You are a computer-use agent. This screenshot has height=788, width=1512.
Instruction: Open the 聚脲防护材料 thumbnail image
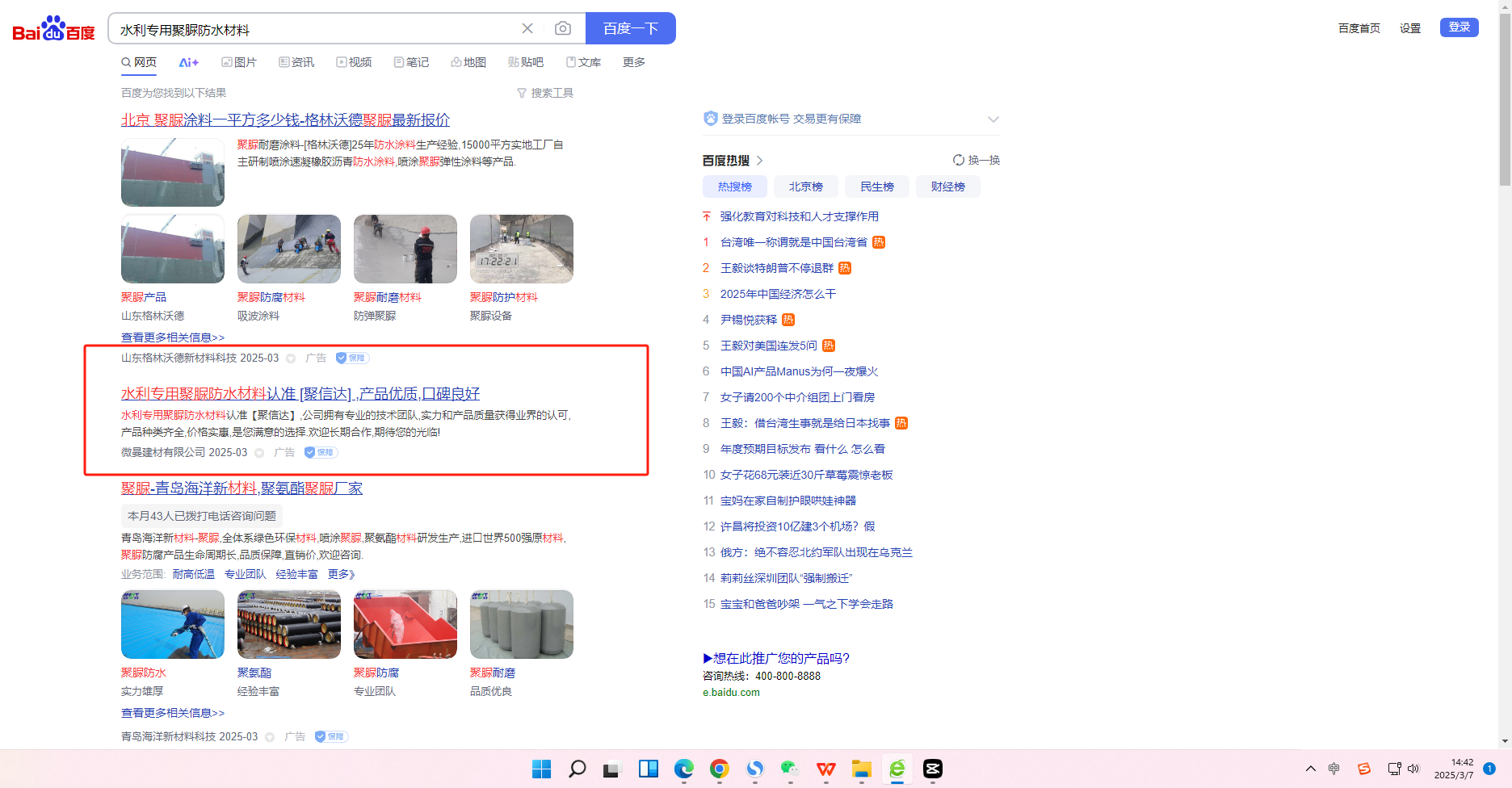click(x=522, y=249)
